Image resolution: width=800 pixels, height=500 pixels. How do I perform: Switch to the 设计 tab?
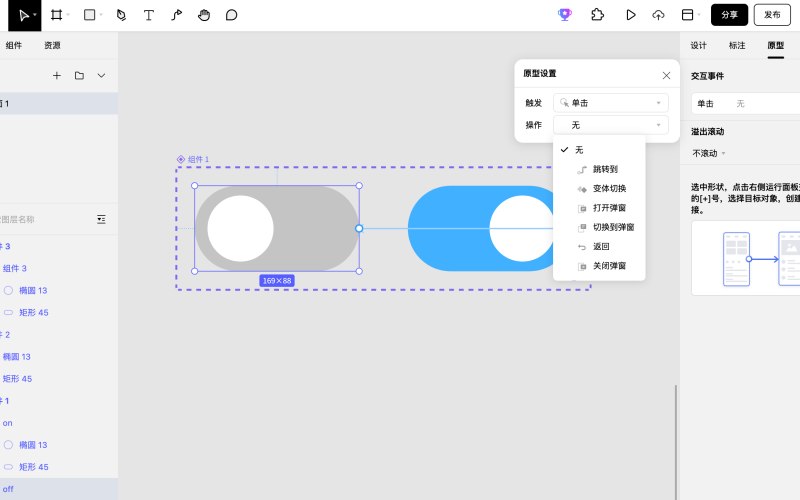(x=698, y=45)
